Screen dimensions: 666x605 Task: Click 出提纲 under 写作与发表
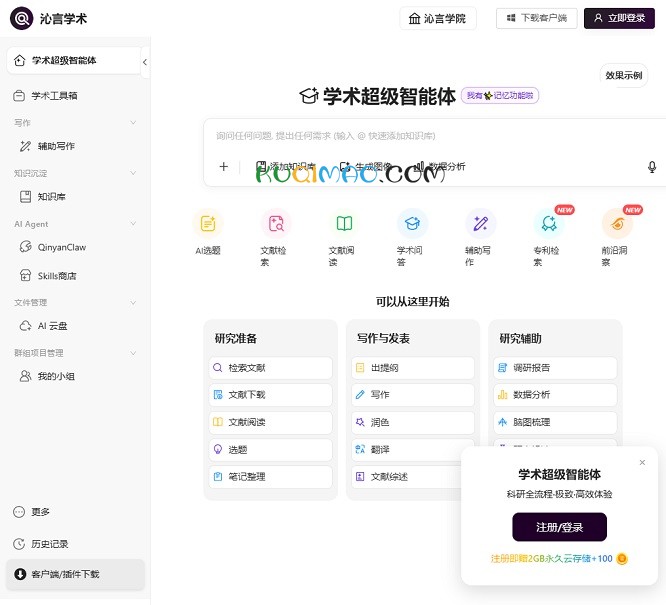[413, 368]
